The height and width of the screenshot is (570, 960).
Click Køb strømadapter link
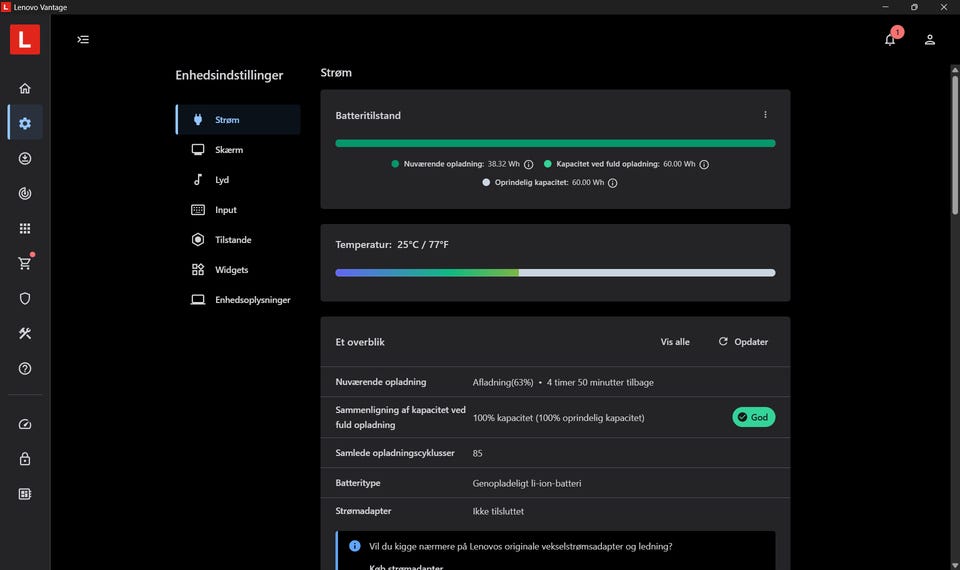click(x=406, y=566)
